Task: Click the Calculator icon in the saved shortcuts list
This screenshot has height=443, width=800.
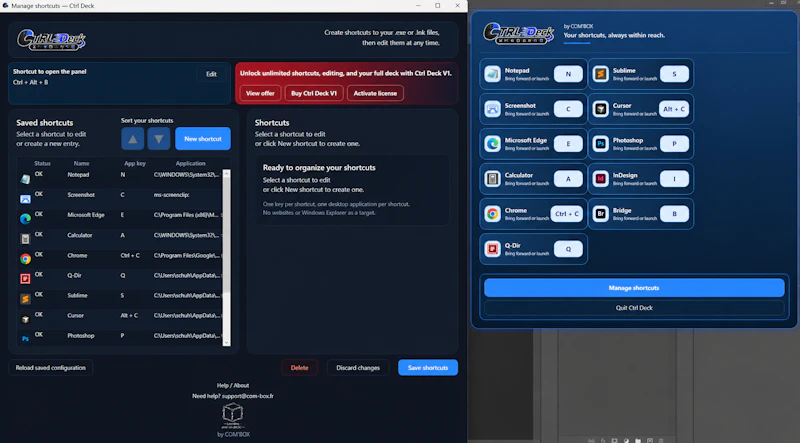Action: 25,239
